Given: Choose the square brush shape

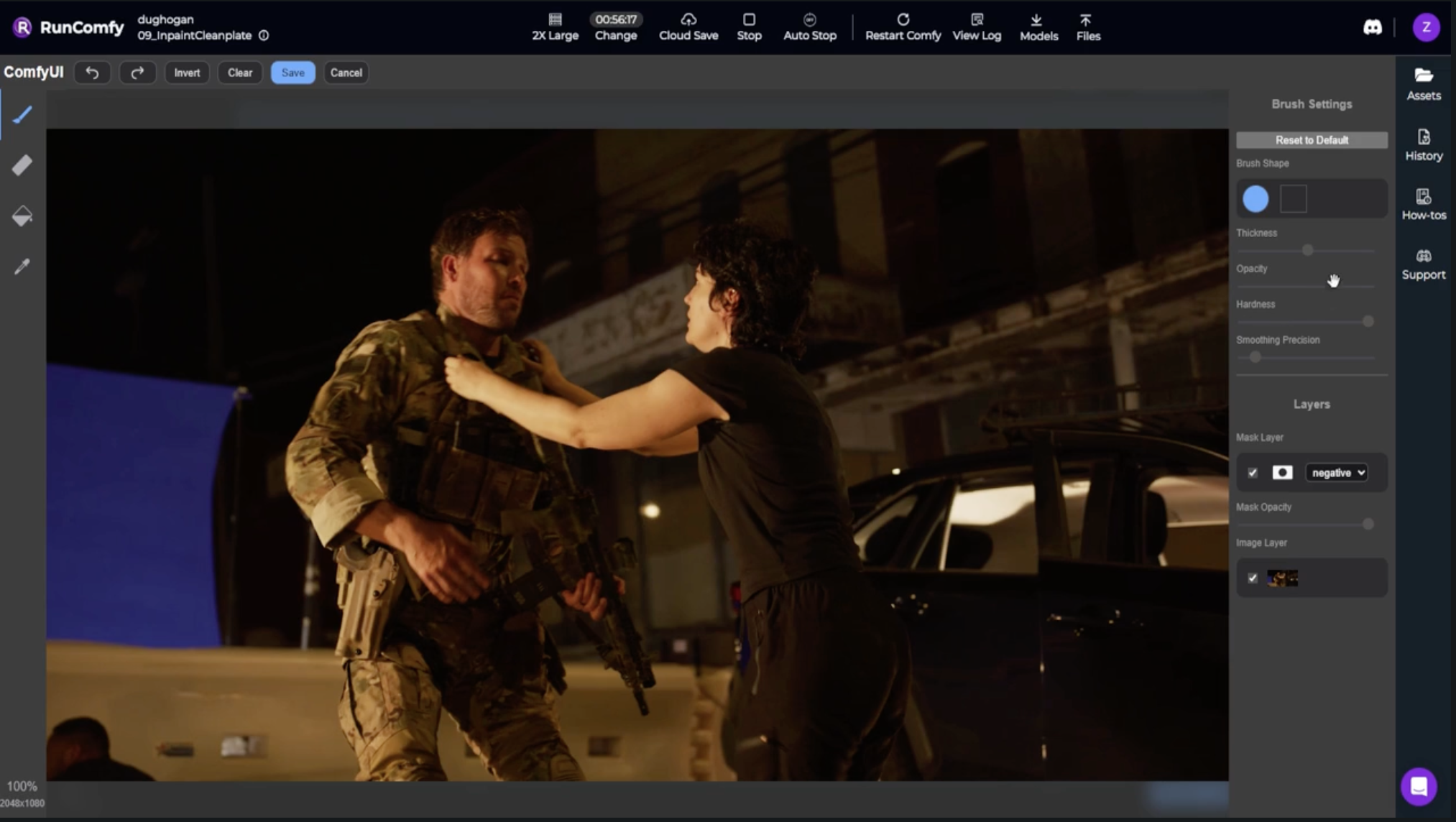Looking at the screenshot, I should [1293, 199].
